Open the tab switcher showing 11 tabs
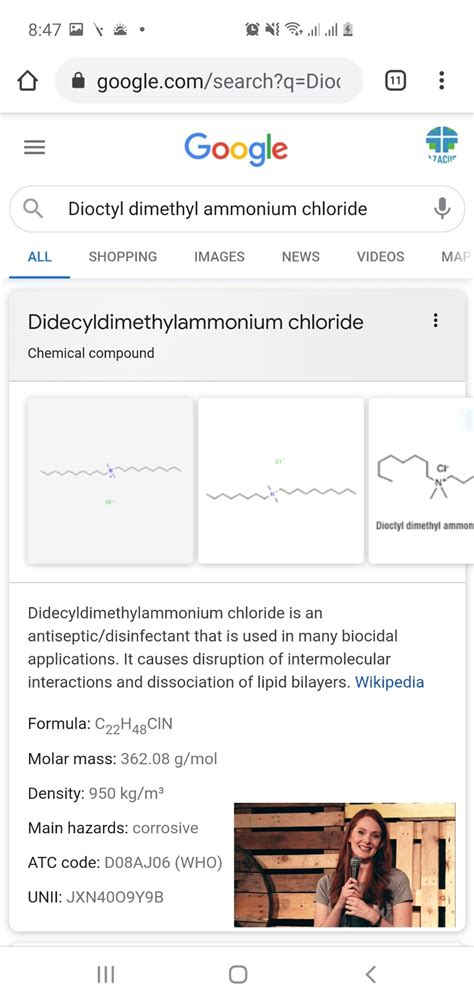The image size is (474, 1001). (x=395, y=80)
